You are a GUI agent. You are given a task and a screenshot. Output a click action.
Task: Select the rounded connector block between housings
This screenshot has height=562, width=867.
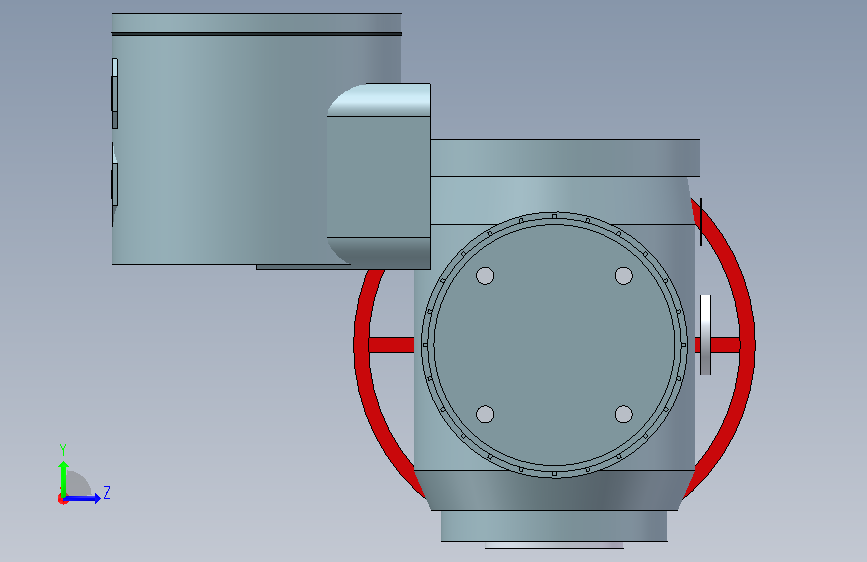point(379,176)
